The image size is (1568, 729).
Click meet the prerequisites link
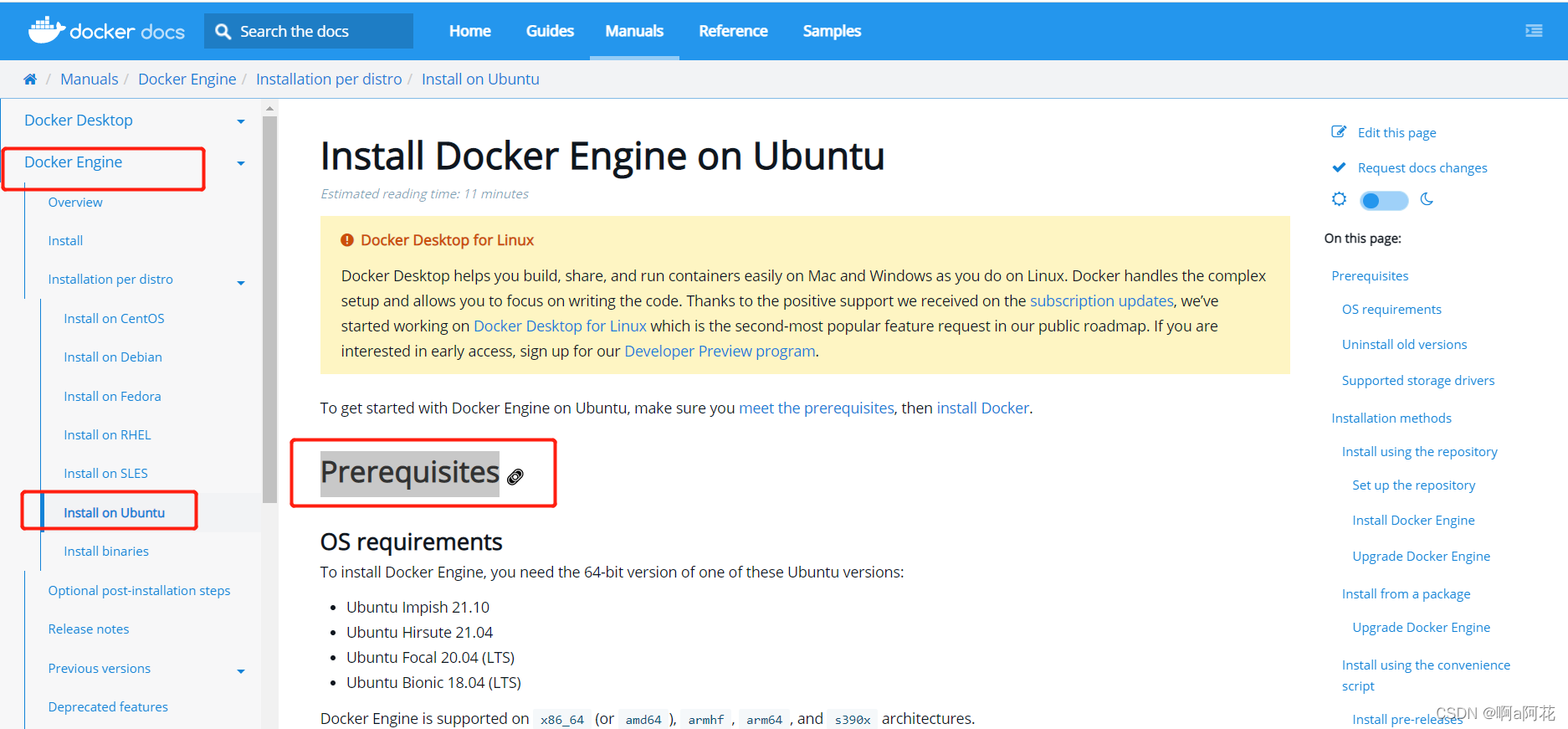[817, 408]
